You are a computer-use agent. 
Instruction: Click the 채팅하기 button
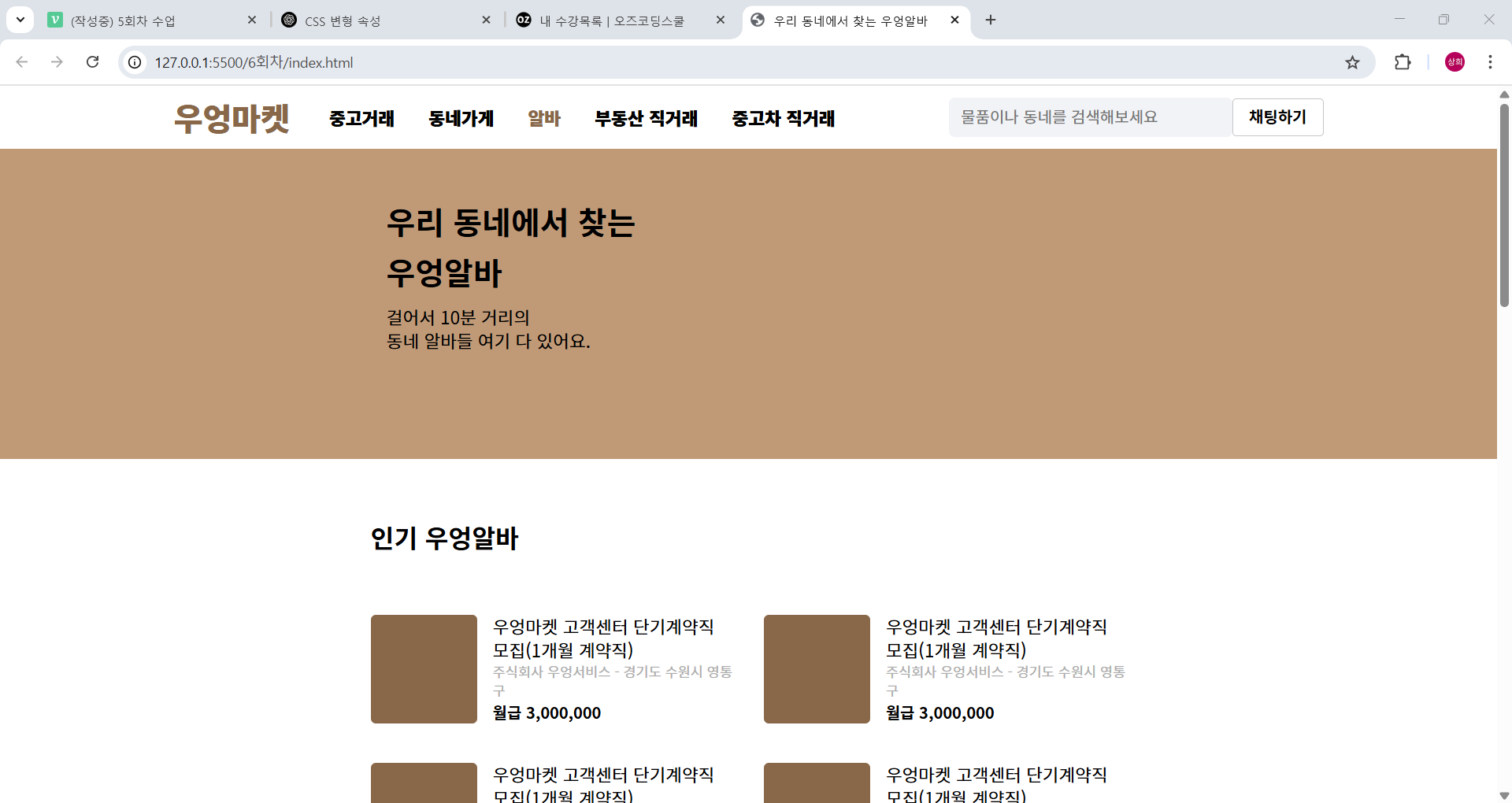(1277, 117)
